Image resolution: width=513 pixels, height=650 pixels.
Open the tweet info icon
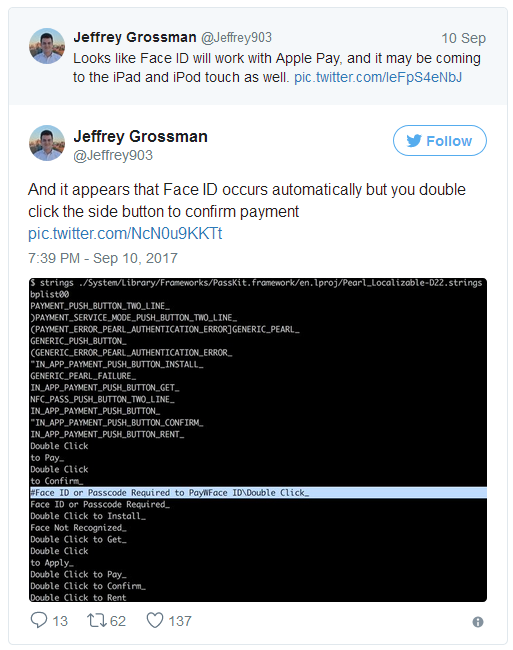(478, 622)
